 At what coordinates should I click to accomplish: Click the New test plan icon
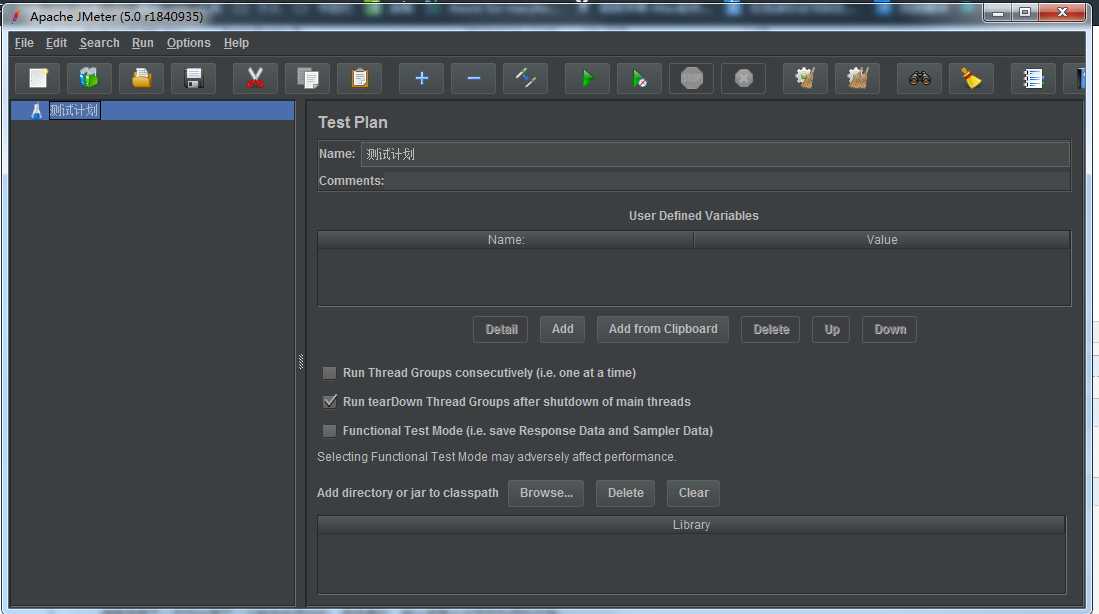(x=38, y=78)
